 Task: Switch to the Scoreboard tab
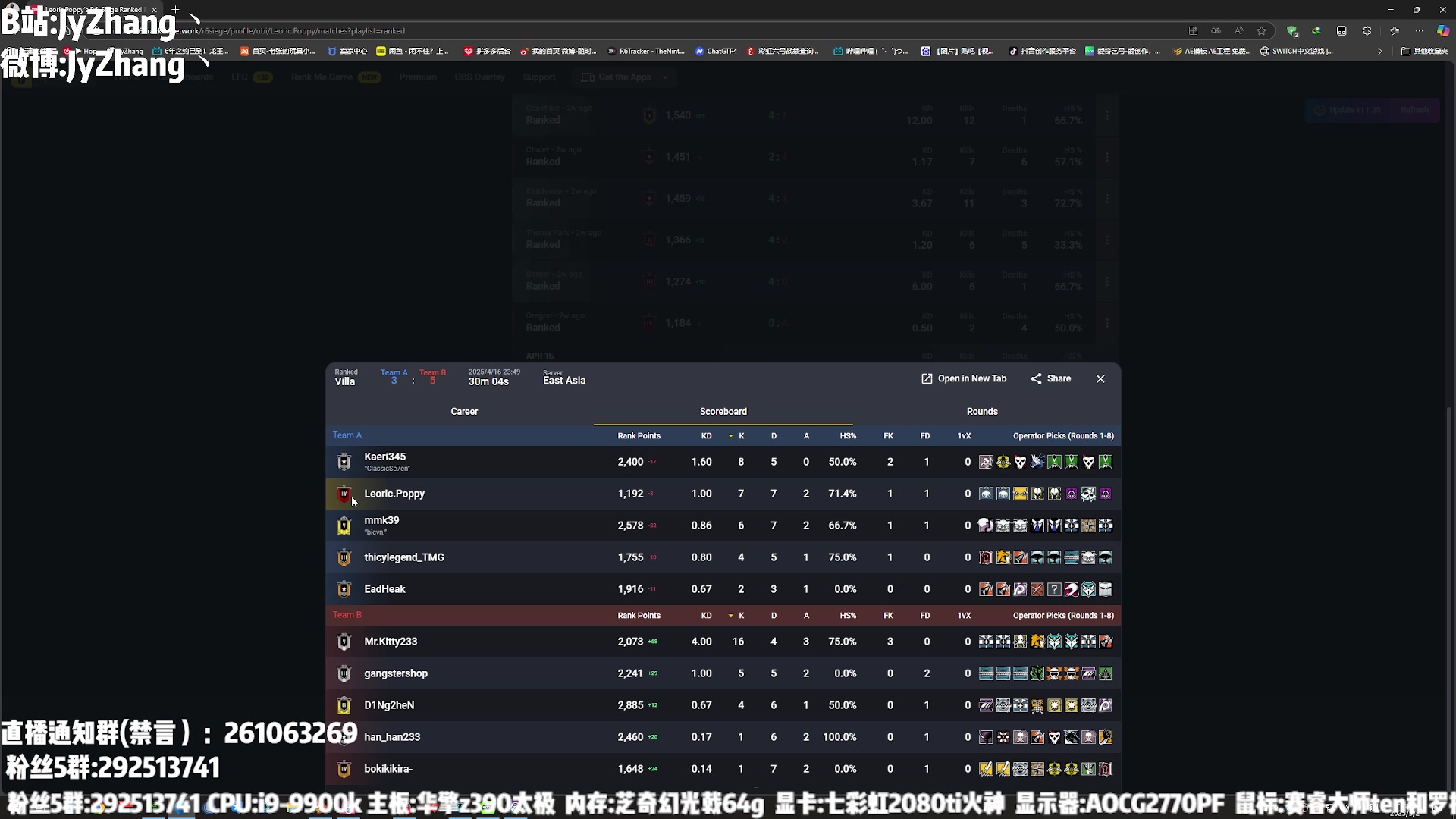tap(723, 412)
